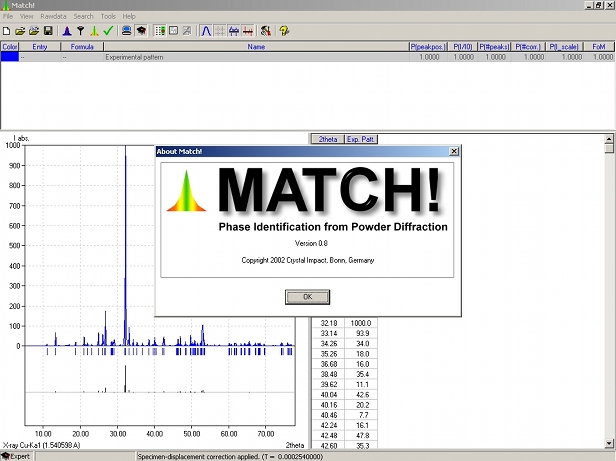The width and height of the screenshot is (616, 461).
Task: Click the 2theta peak list header
Action: click(328, 139)
